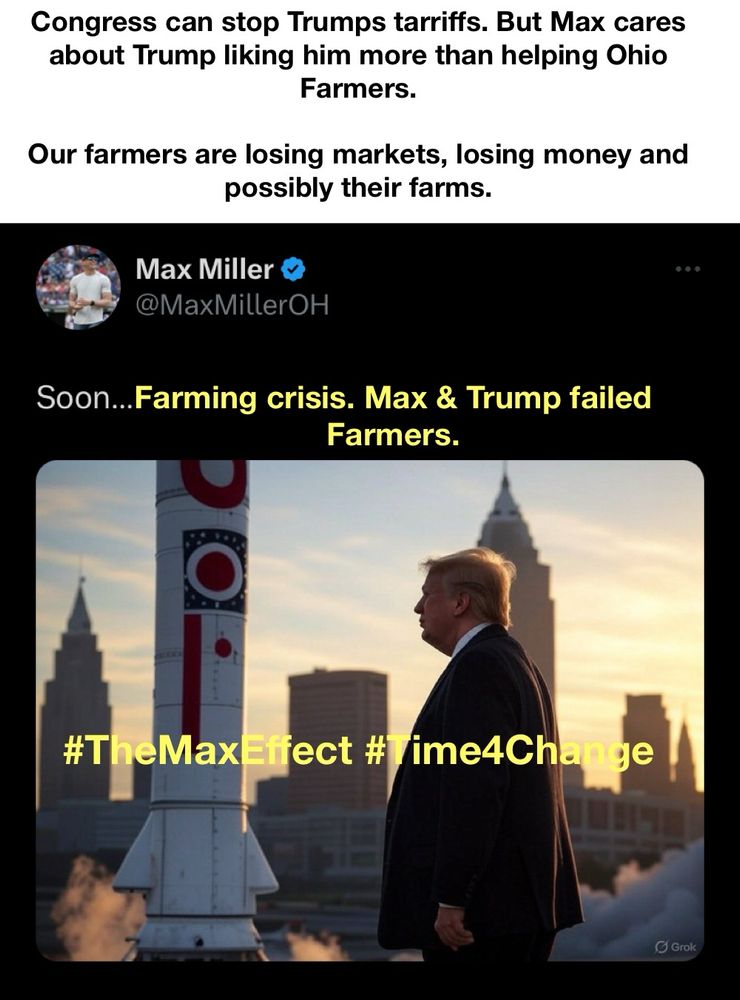Click the Ohio flag emblem on the rocket

pyautogui.click(x=214, y=571)
